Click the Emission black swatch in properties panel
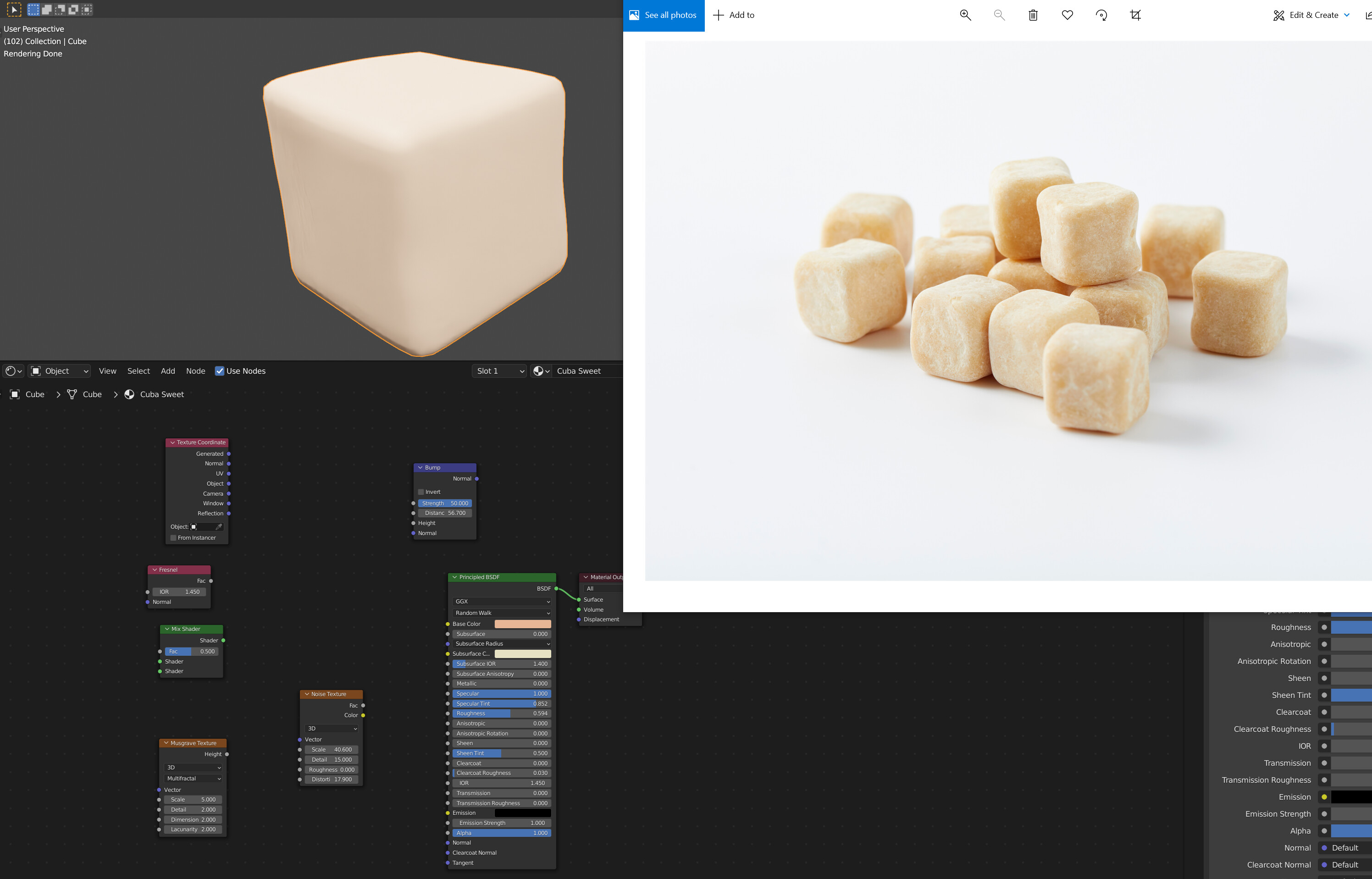This screenshot has height=879, width=1372. [x=1351, y=797]
